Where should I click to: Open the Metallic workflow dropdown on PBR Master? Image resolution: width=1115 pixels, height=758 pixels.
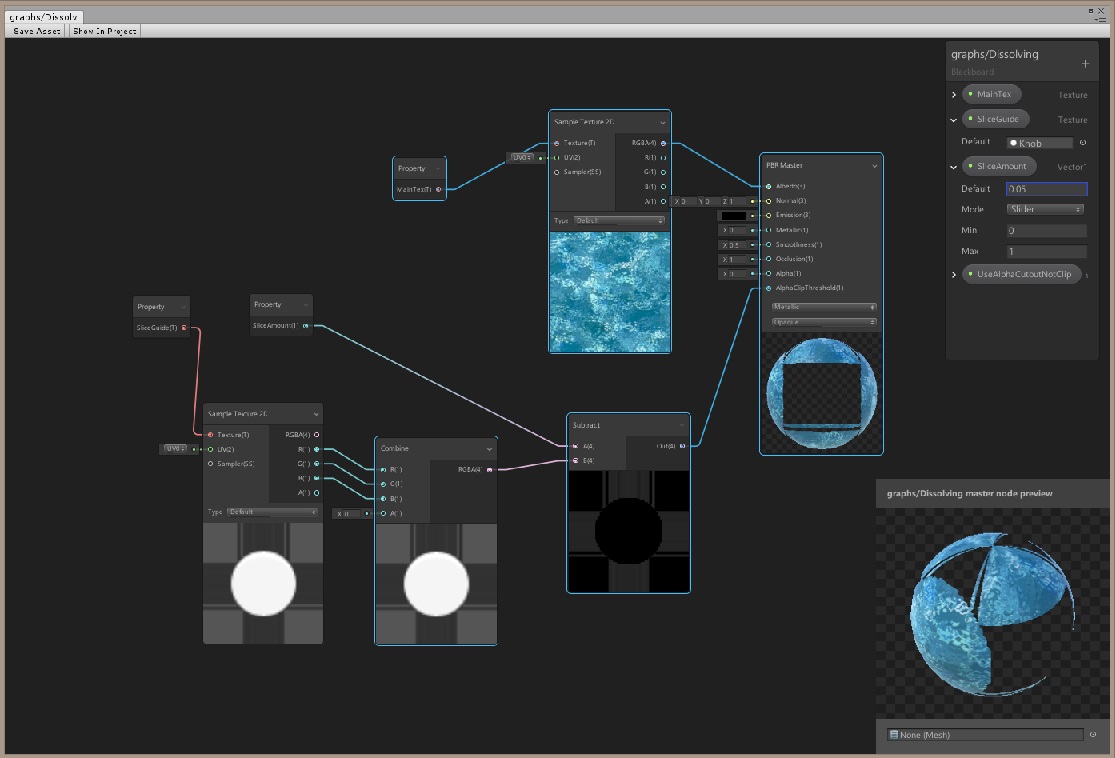(x=822, y=306)
